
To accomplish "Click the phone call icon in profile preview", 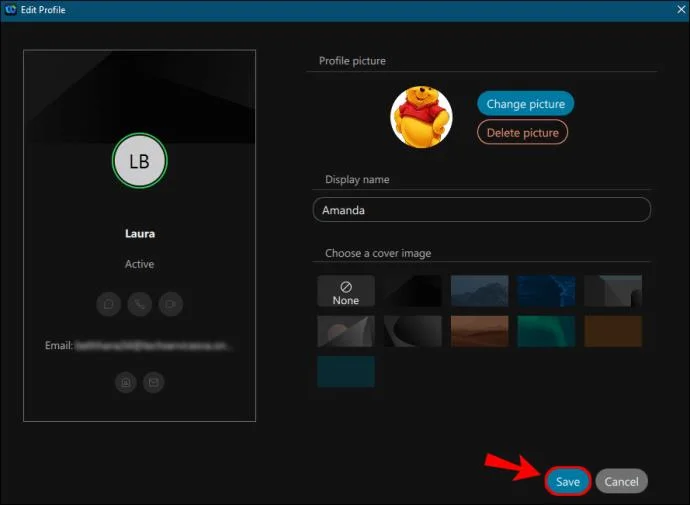I will point(139,304).
